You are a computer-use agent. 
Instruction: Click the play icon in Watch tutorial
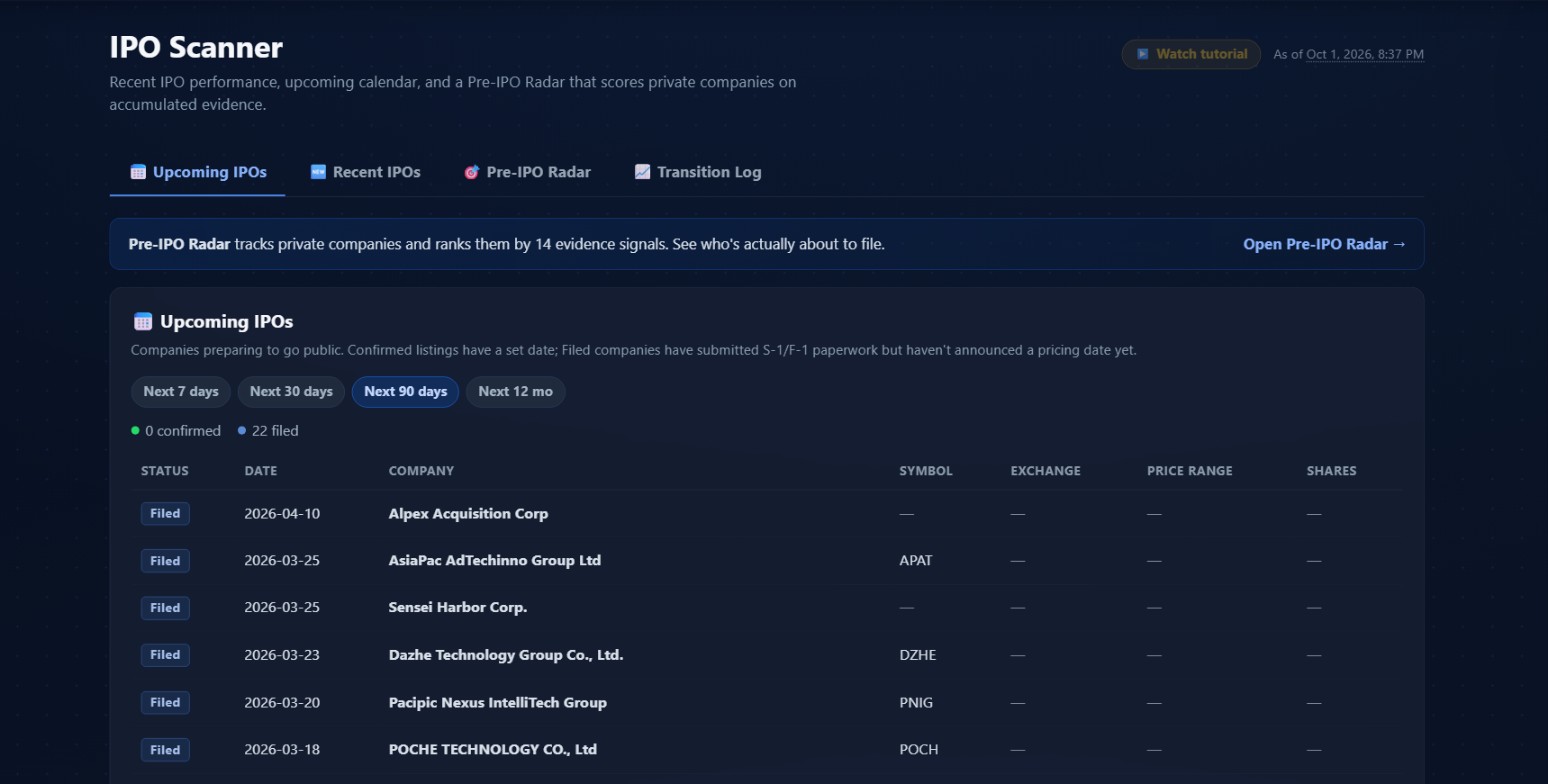[x=1143, y=54]
